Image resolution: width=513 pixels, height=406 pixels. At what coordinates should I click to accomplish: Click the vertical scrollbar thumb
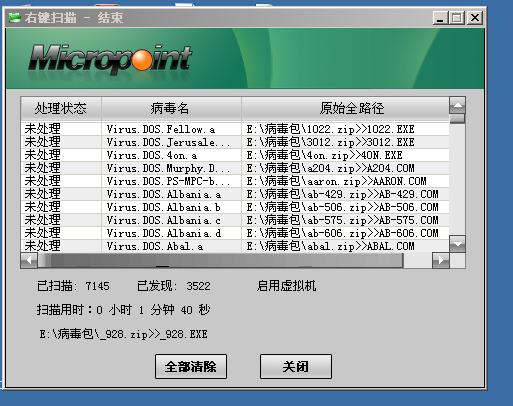(x=457, y=118)
